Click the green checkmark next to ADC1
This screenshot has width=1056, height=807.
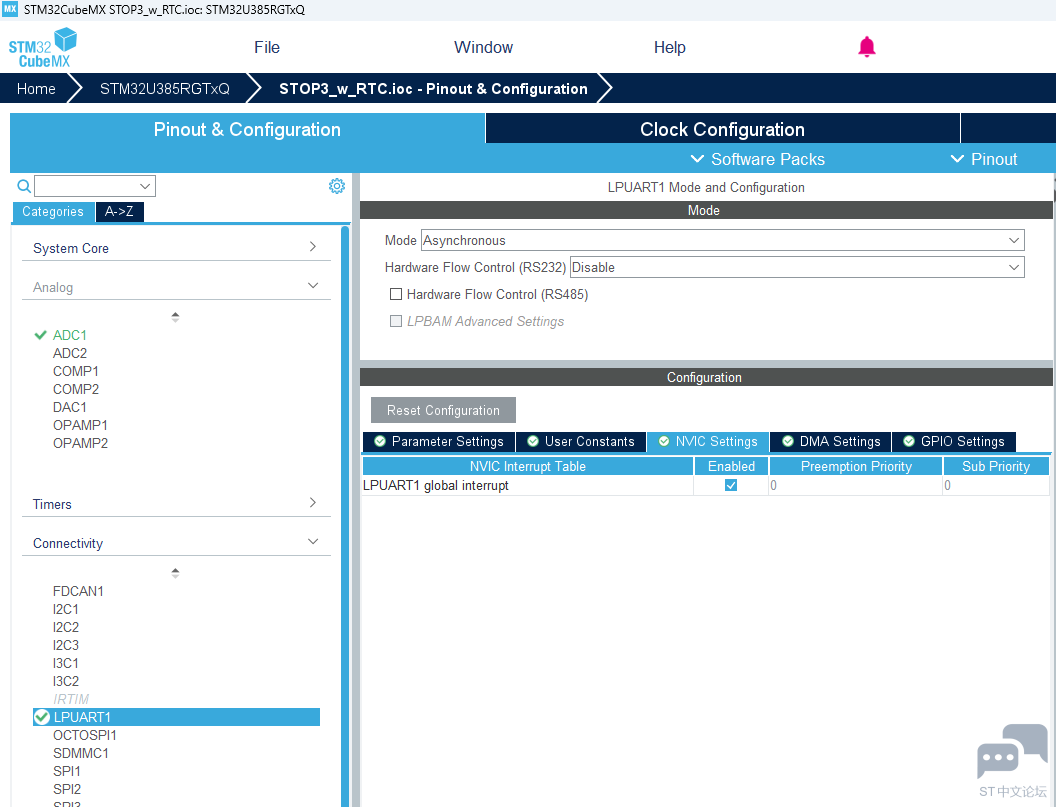tap(41, 335)
